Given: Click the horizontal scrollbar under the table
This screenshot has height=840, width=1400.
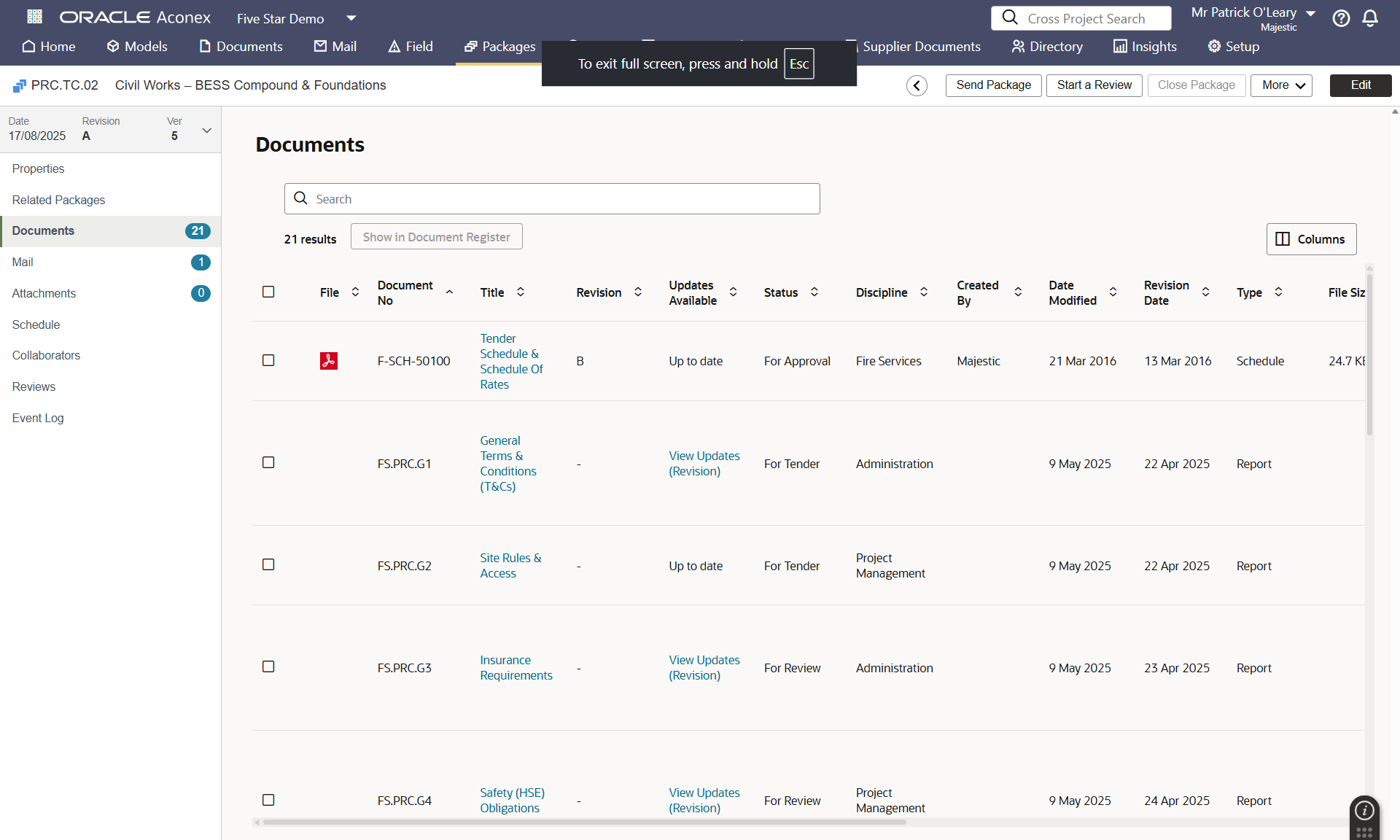Looking at the screenshot, I should (583, 822).
